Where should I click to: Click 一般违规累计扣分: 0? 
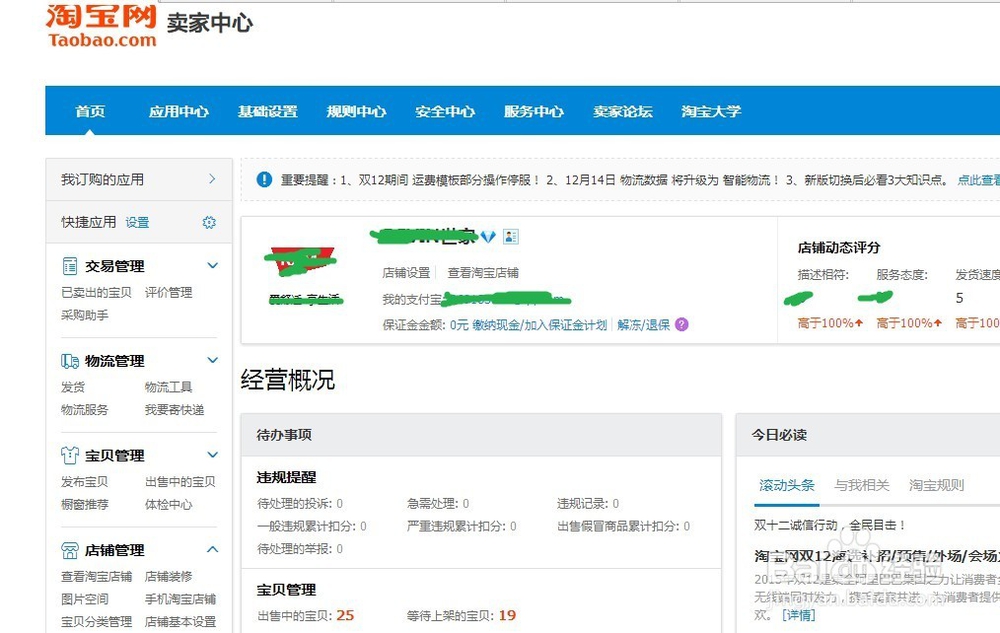point(312,527)
